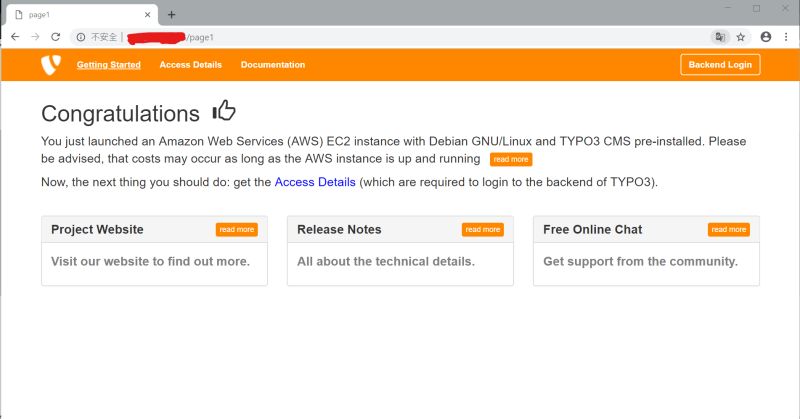Open the Getting Started menu item
The height and width of the screenshot is (419, 800).
[109, 65]
